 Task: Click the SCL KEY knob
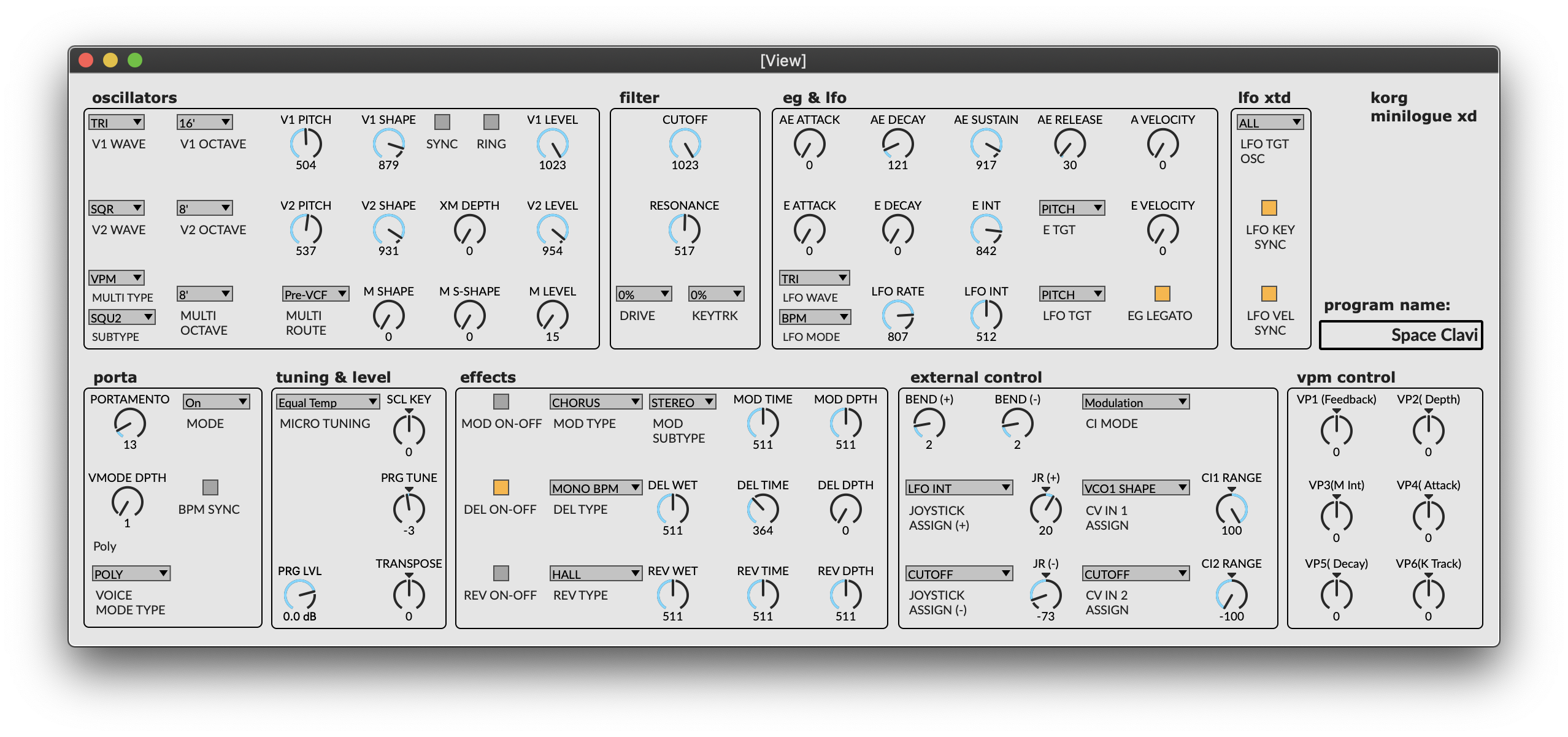409,430
